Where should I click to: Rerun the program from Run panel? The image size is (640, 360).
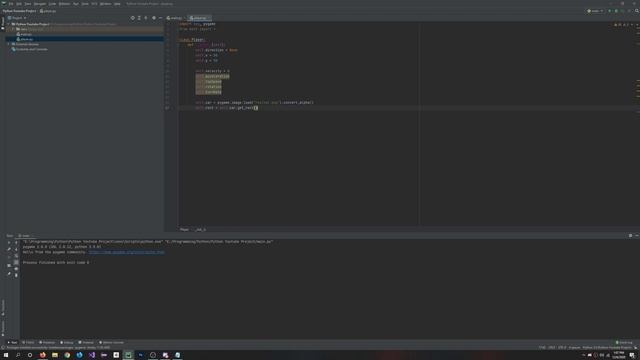pyautogui.click(x=9, y=242)
